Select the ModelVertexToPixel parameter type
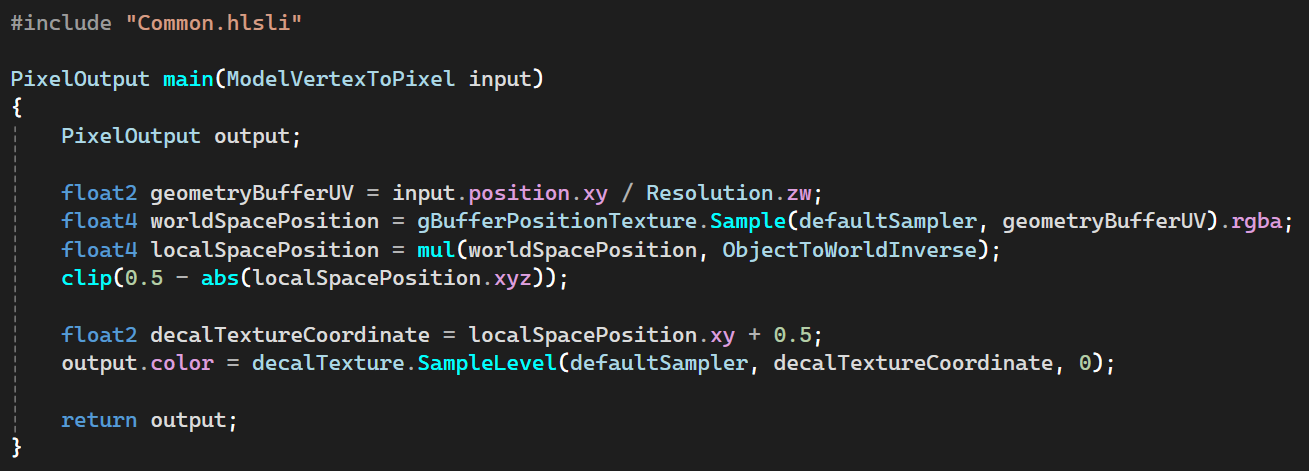The image size is (1309, 471). [x=341, y=79]
